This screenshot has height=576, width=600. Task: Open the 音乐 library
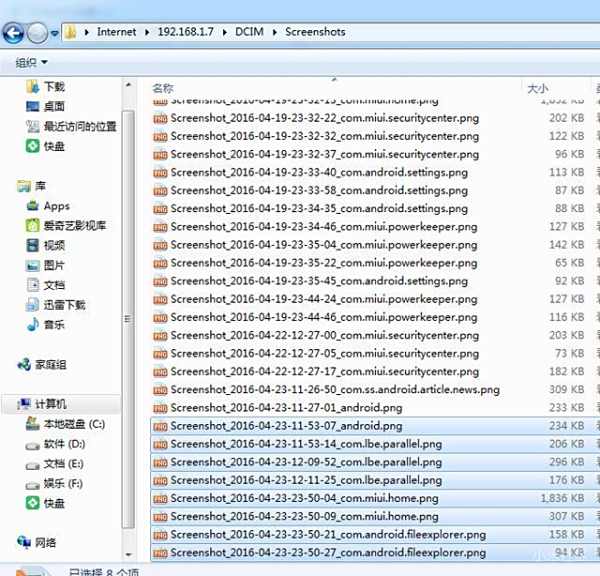click(53, 325)
